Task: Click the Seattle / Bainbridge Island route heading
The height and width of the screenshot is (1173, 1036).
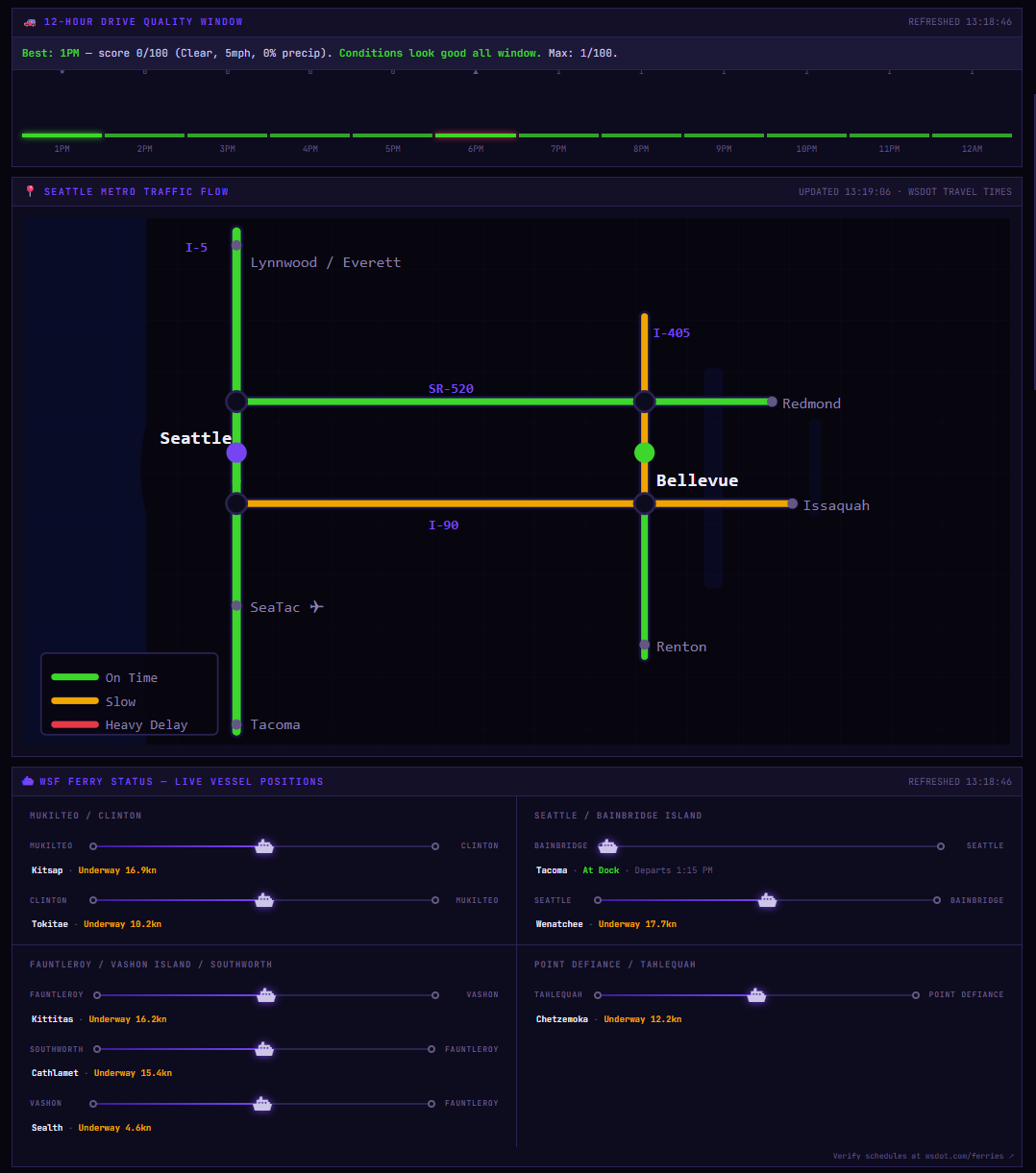Action: click(x=618, y=816)
